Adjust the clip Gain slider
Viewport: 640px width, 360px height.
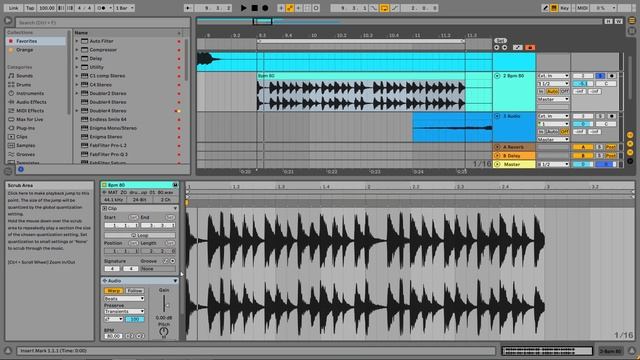tap(164, 304)
